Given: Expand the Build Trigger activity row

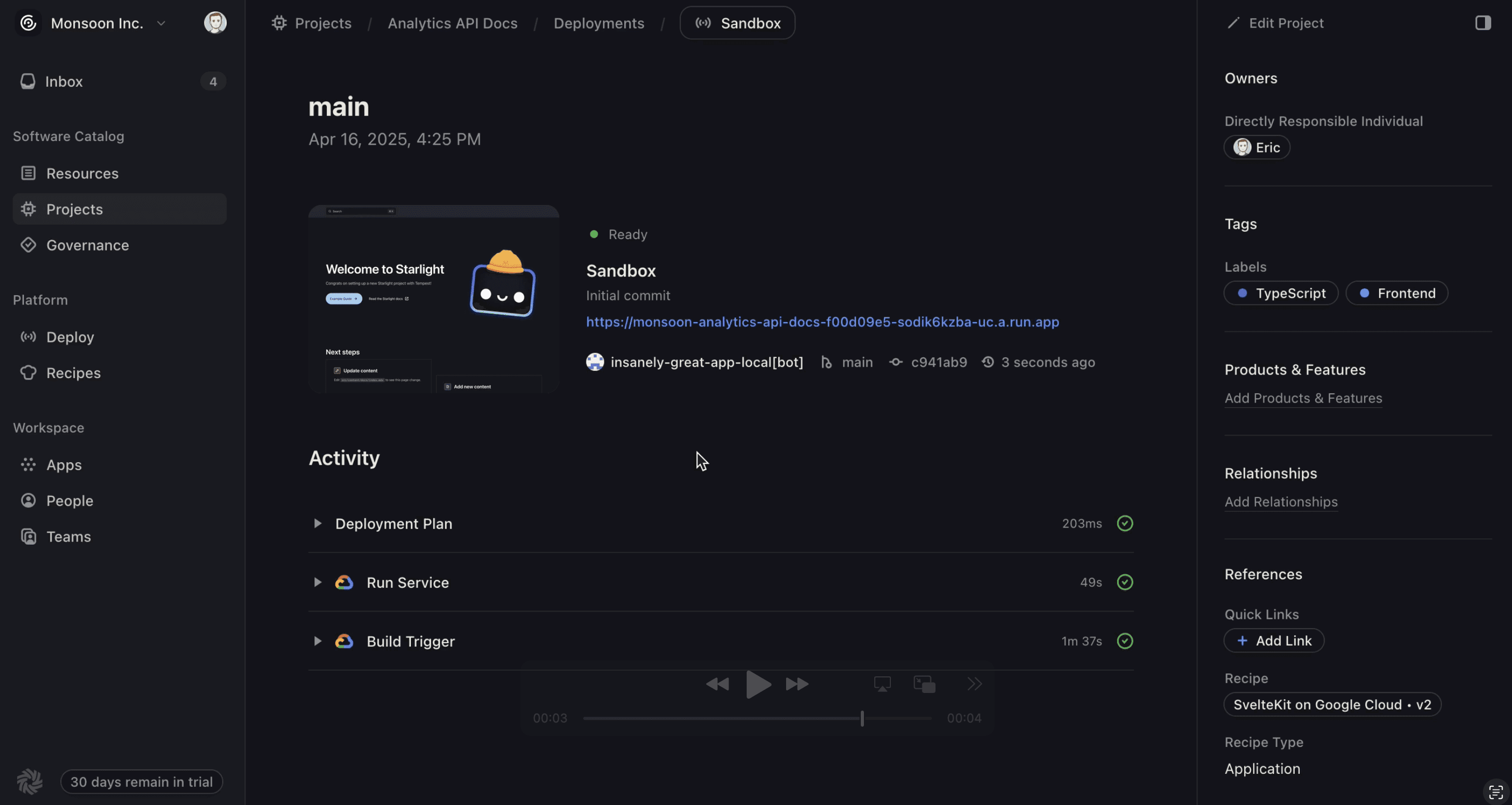Looking at the screenshot, I should click(x=318, y=641).
